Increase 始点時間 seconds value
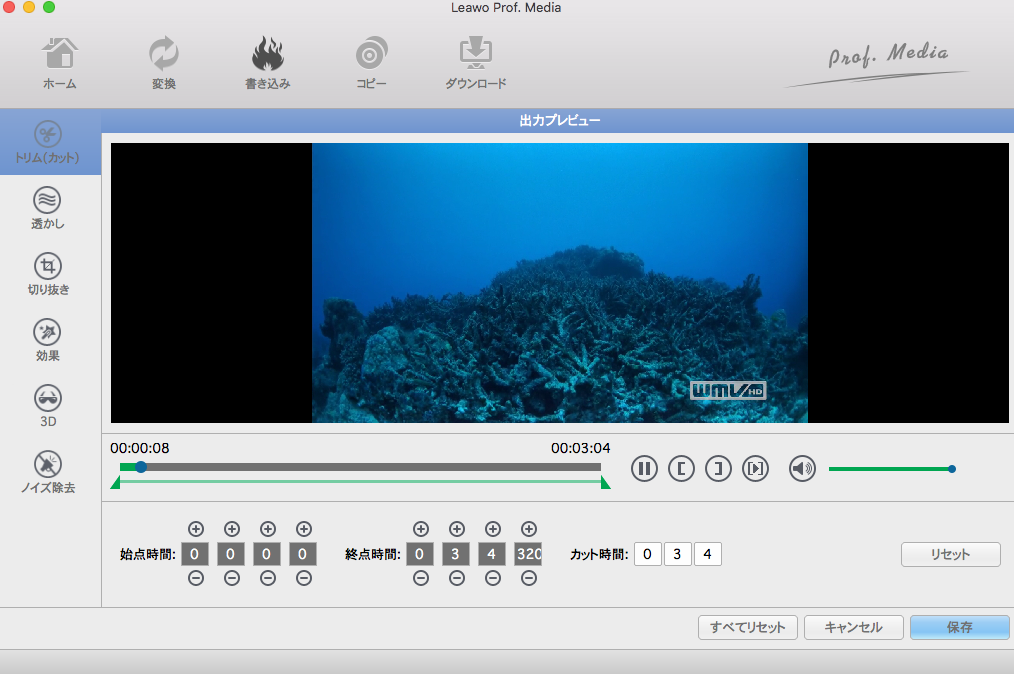The height and width of the screenshot is (674, 1014). click(x=268, y=529)
